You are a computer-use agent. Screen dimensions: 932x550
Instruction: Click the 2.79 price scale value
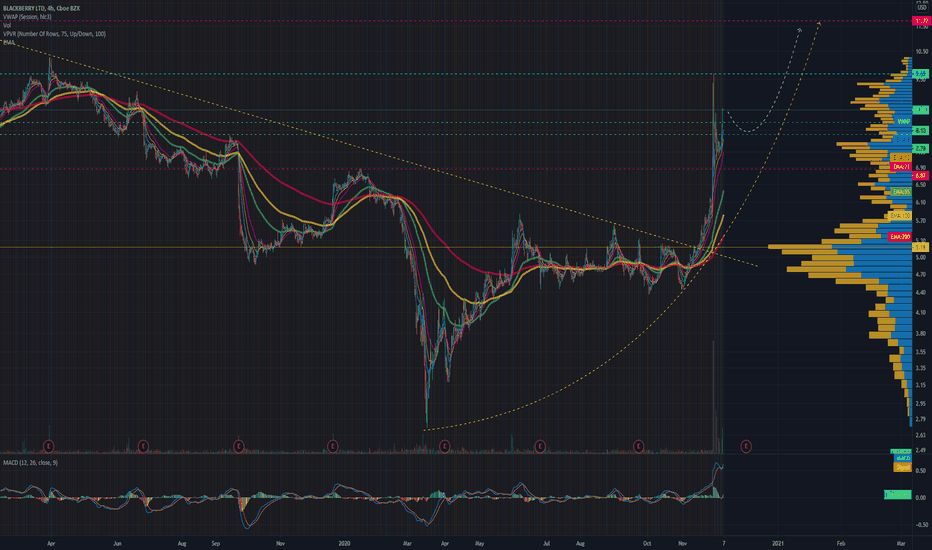[x=921, y=419]
